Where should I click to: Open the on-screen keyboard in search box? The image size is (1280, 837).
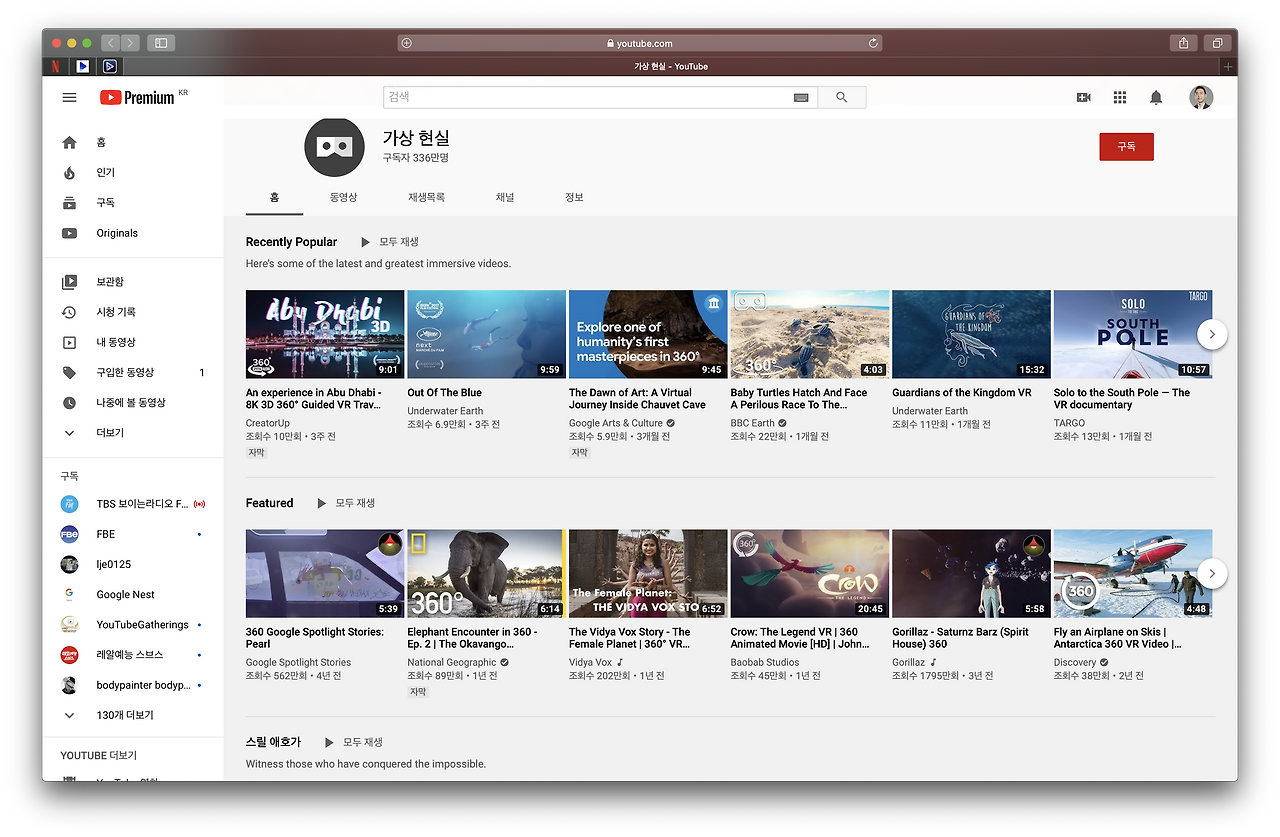coord(801,97)
